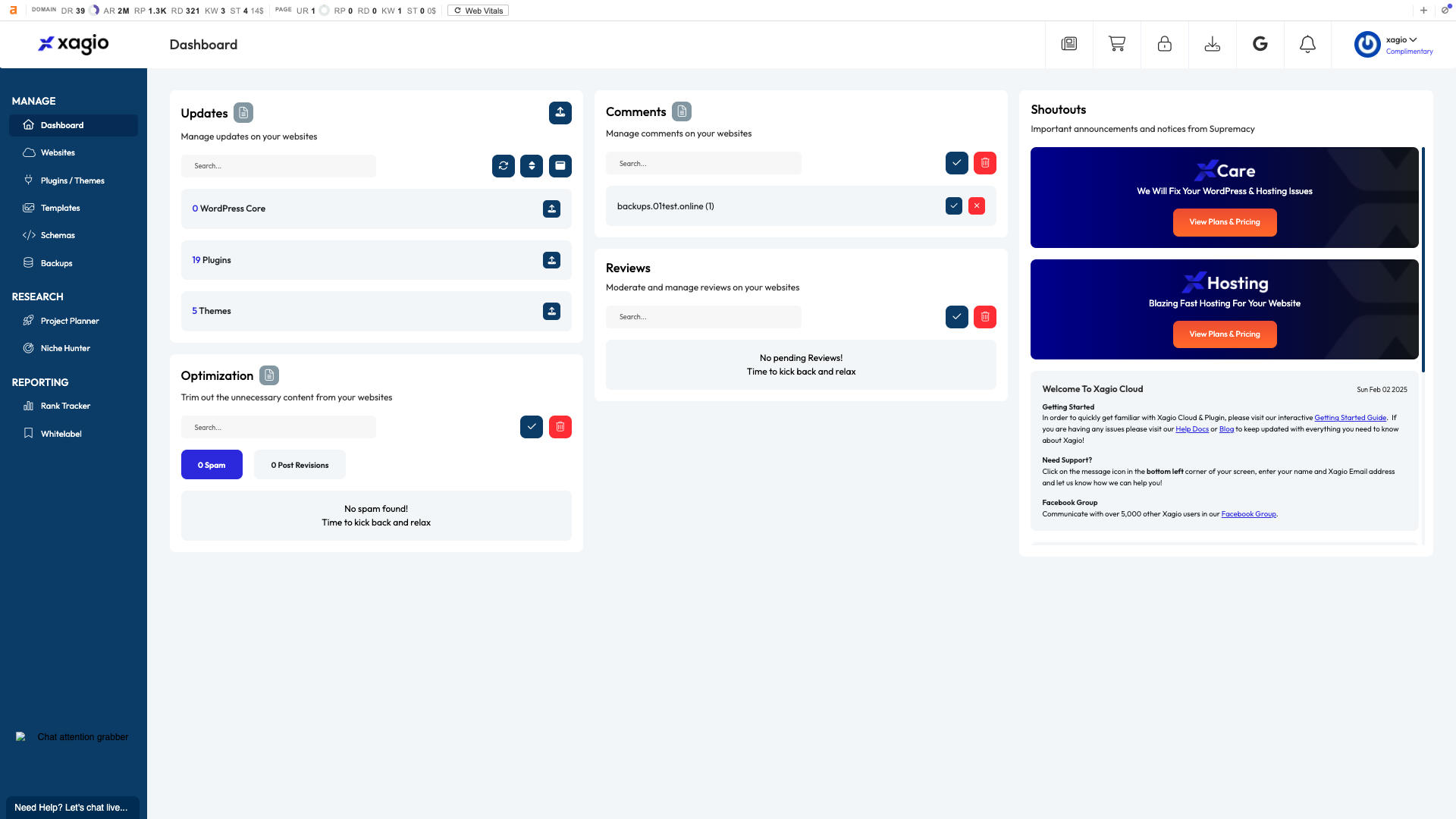Focus the Comments search field

click(x=703, y=163)
